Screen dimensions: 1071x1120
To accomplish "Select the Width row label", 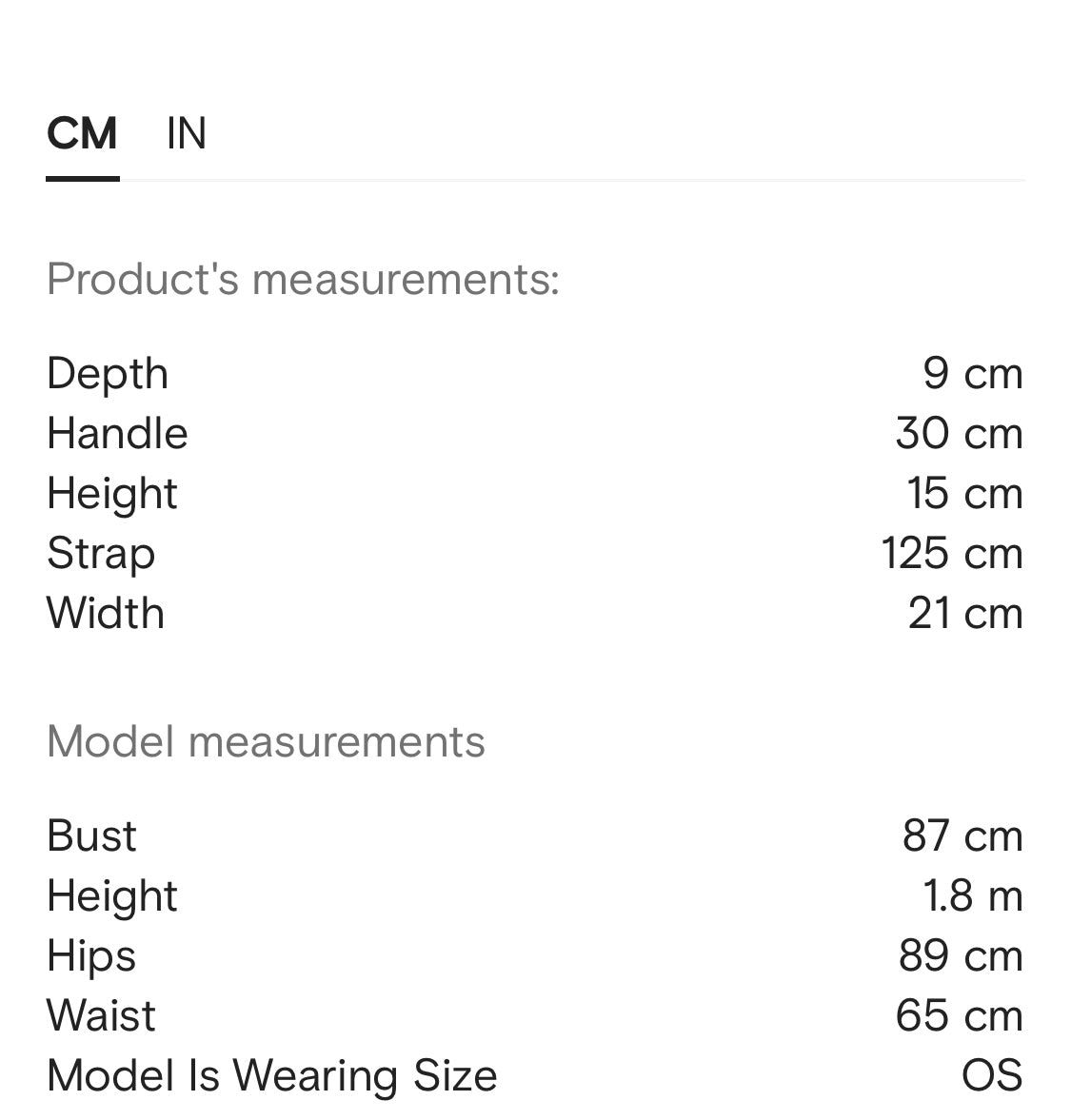I will click(x=106, y=613).
